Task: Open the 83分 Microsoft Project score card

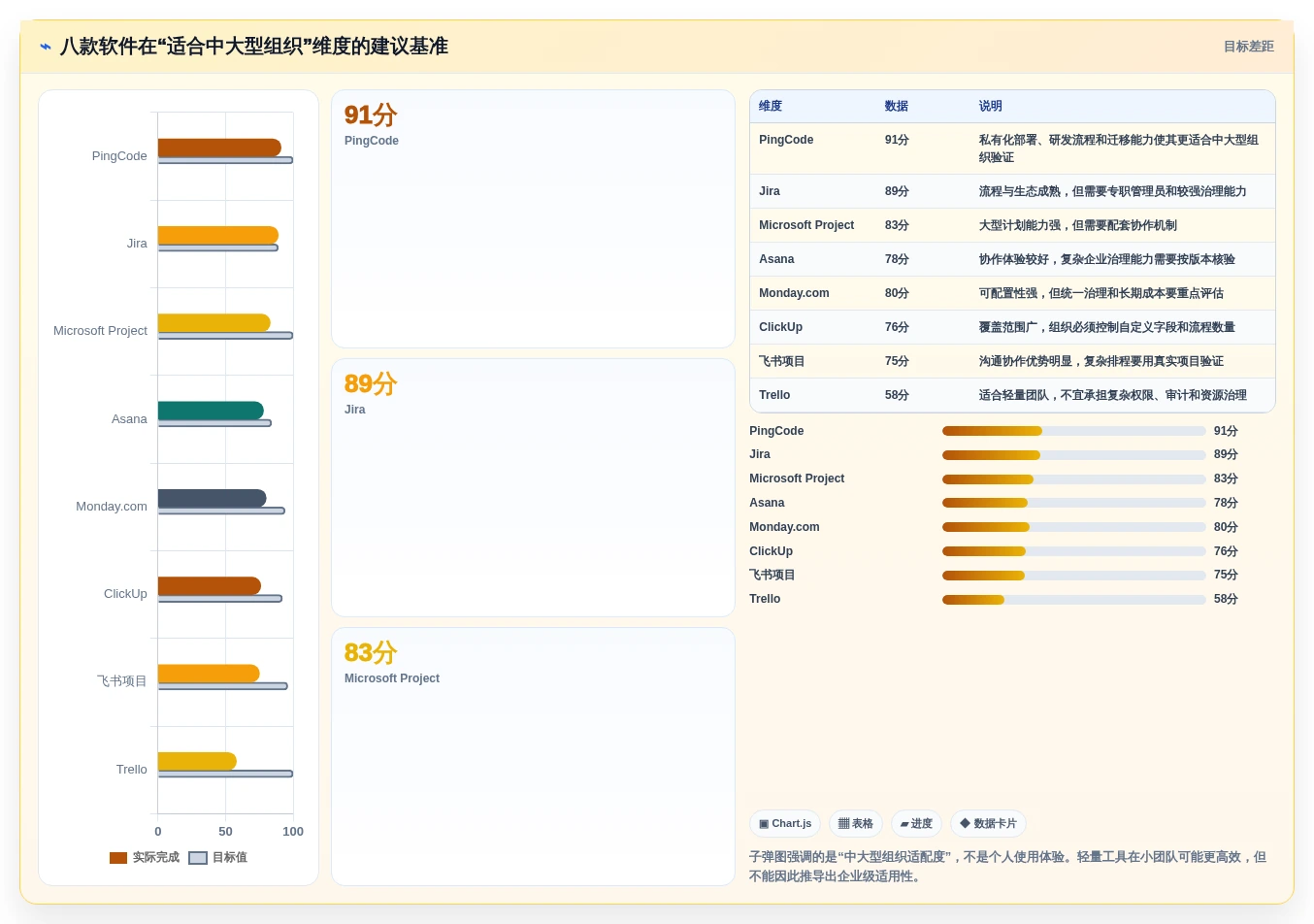Action: click(533, 756)
